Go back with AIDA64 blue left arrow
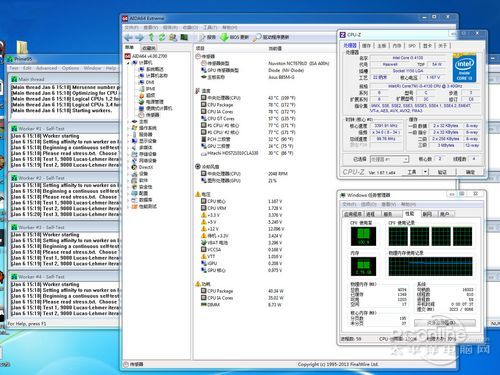Screen dimensions: 500x375 tap(129, 37)
